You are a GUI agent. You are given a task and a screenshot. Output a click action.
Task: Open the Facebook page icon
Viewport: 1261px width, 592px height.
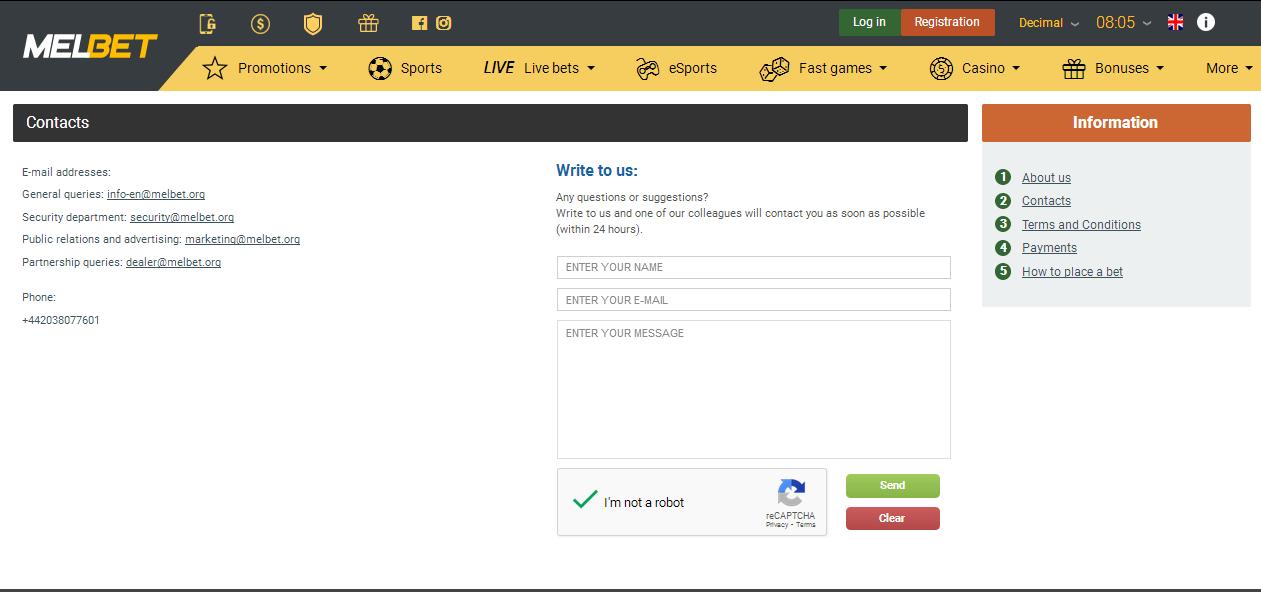tap(420, 23)
